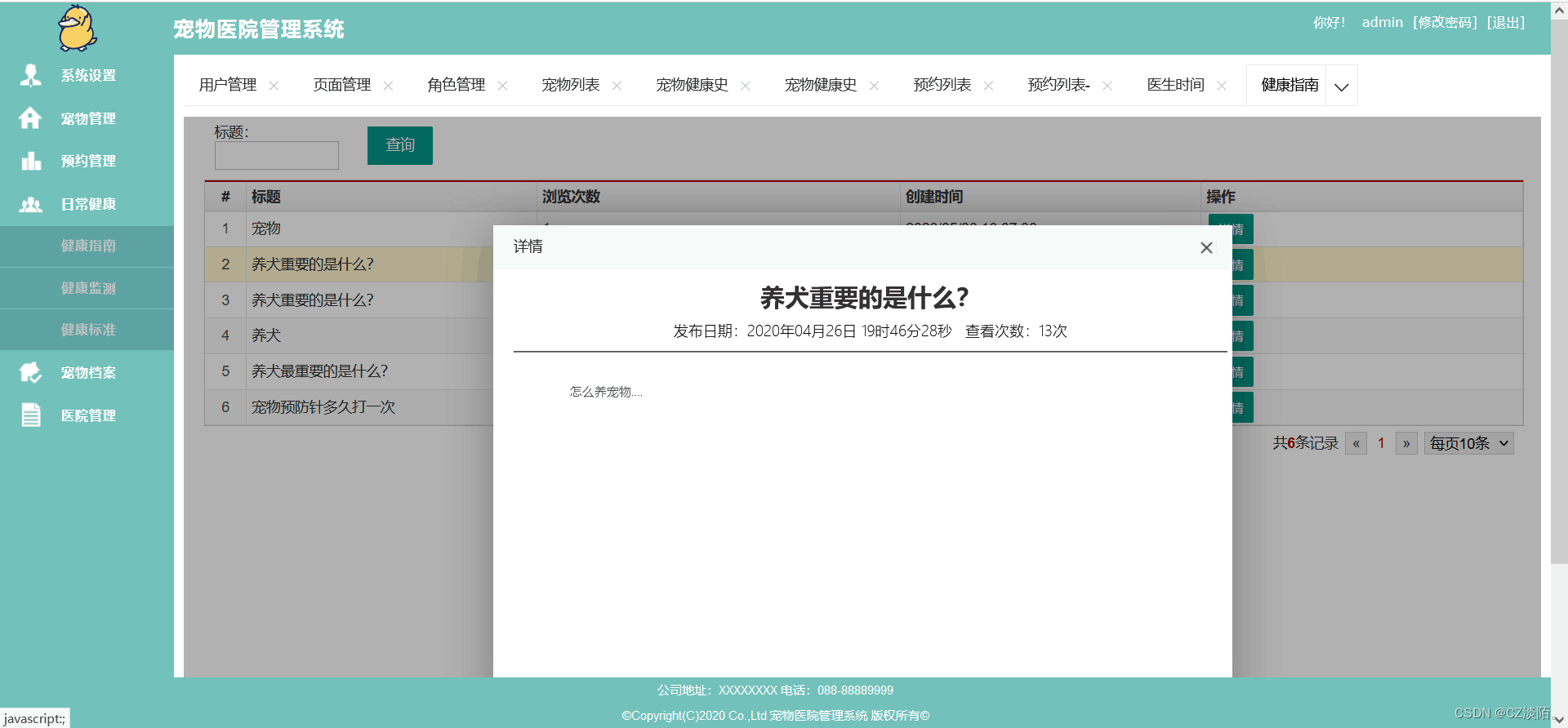Expand the tab list chevron dropdown

(x=1342, y=86)
